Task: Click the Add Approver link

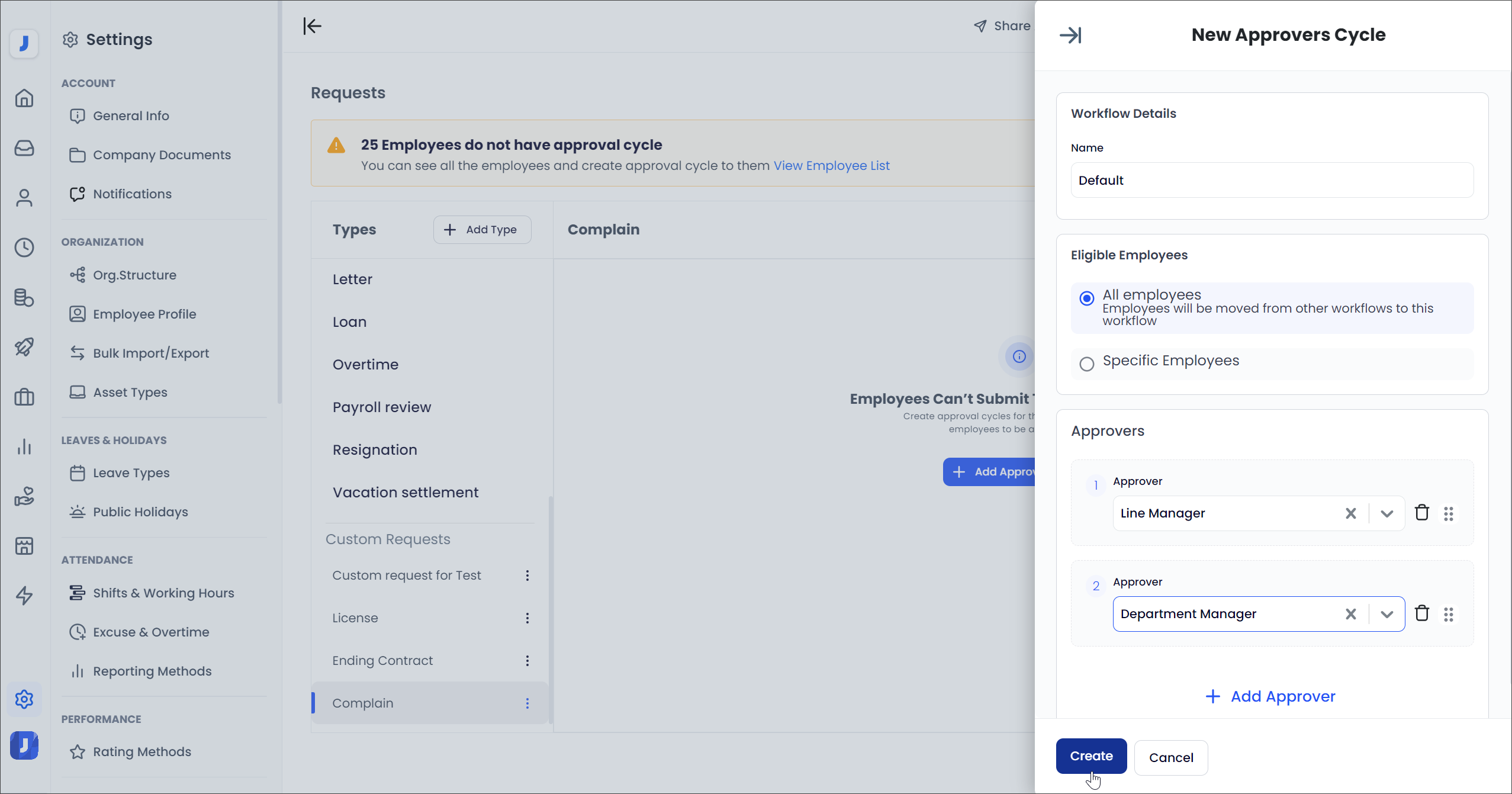Action: 1270,696
